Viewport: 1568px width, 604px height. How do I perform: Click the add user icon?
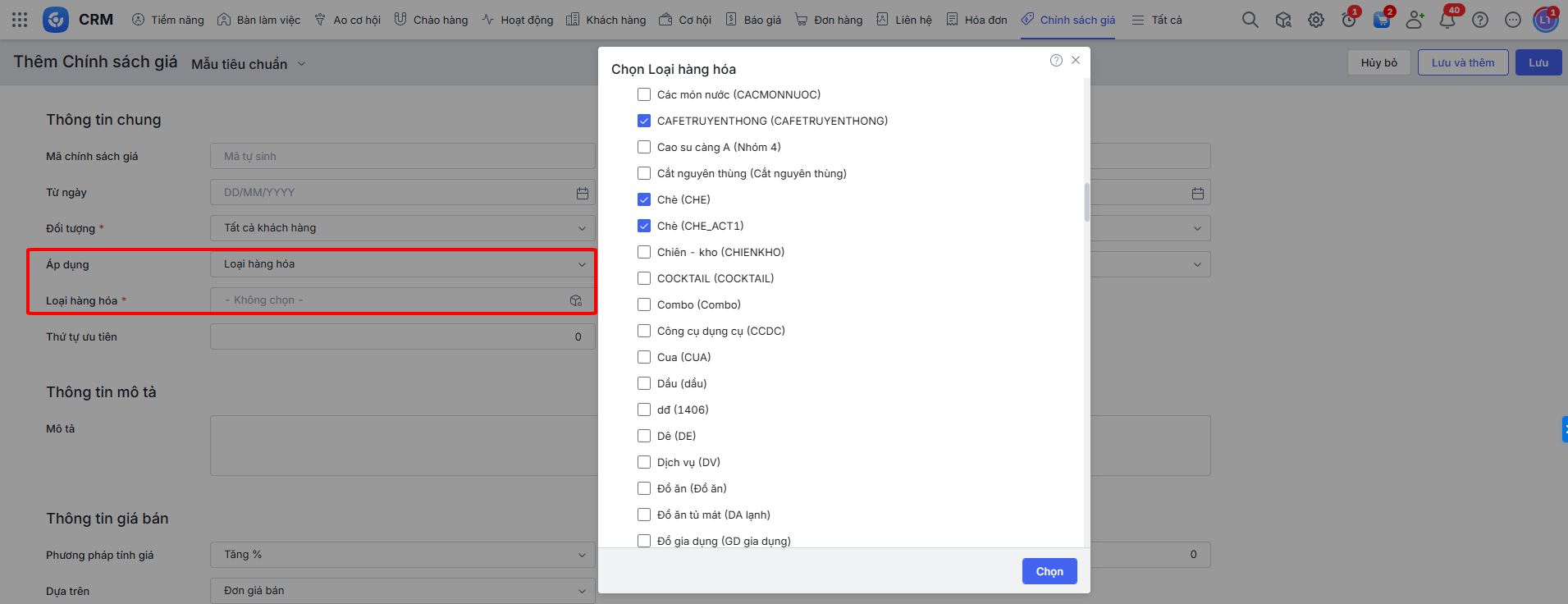click(x=1415, y=20)
